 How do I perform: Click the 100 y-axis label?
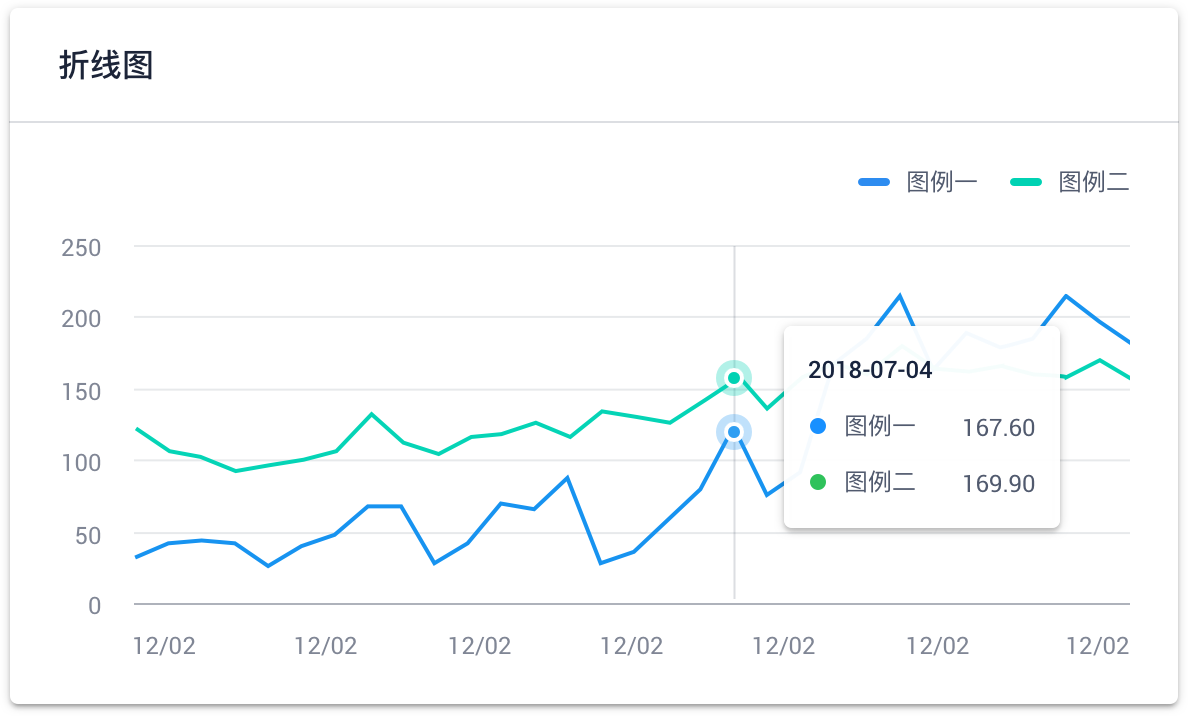click(81, 463)
